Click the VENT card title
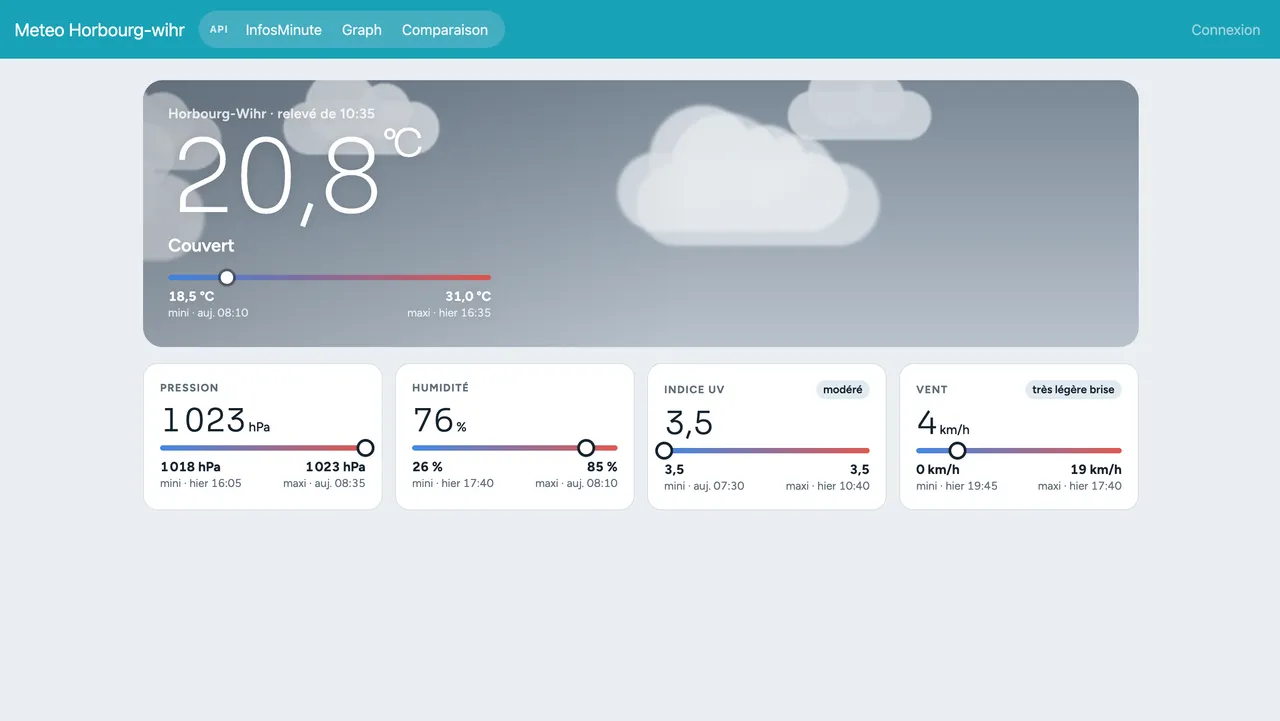Screen dimensions: 1280x721 point(932,390)
